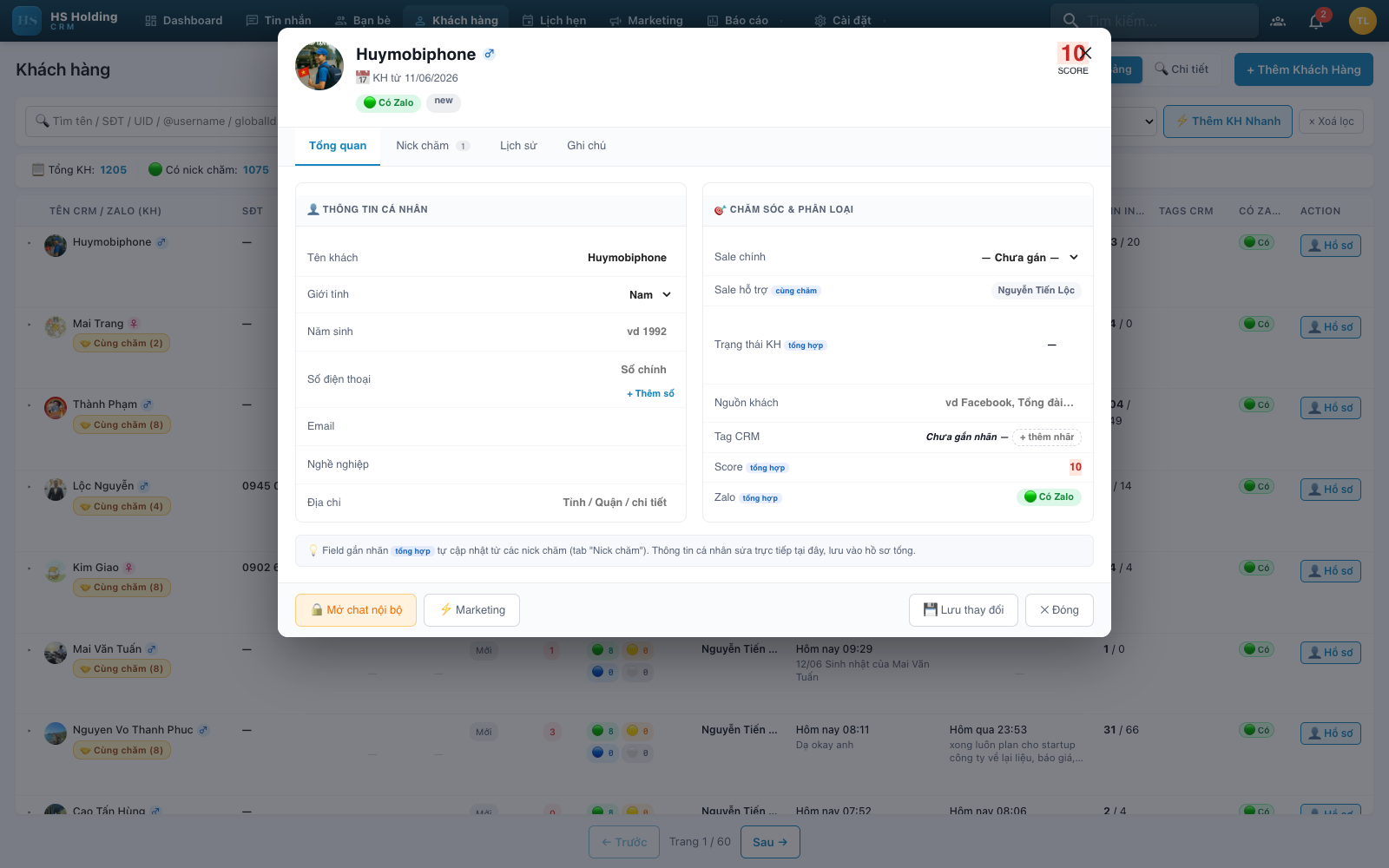Click the + Thêm Khách Hàng button
Screen dimensions: 1389x868
coord(1304,70)
